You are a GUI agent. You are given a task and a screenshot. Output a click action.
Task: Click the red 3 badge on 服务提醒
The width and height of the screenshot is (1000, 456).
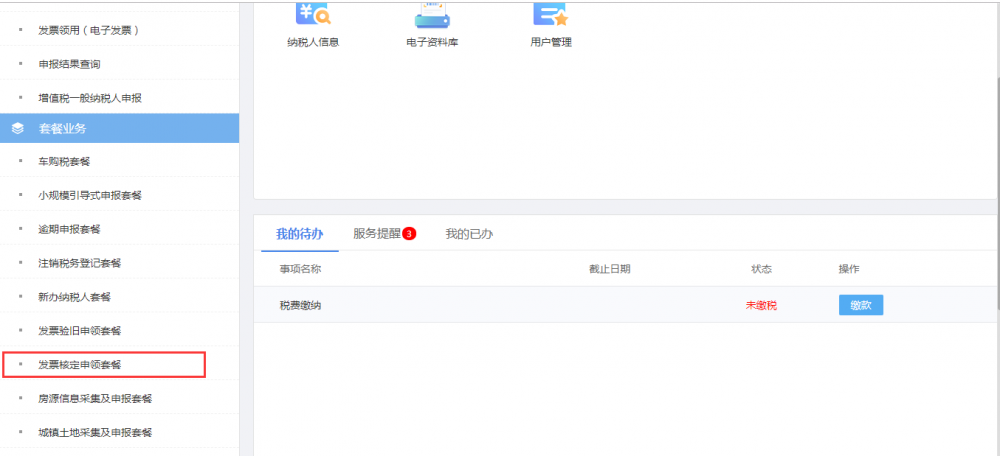coord(409,234)
